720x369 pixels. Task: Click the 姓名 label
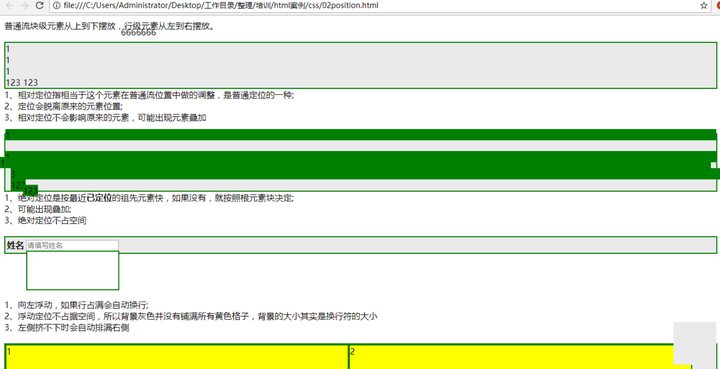click(15, 246)
